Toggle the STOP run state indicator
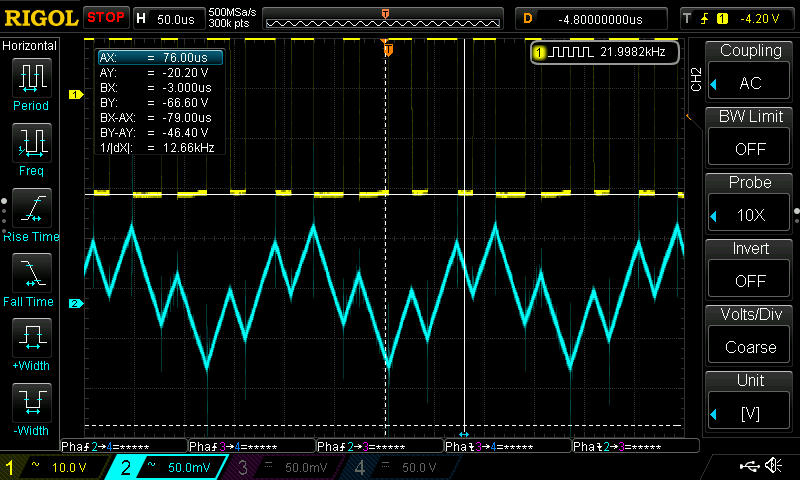This screenshot has width=800, height=480. (x=105, y=17)
